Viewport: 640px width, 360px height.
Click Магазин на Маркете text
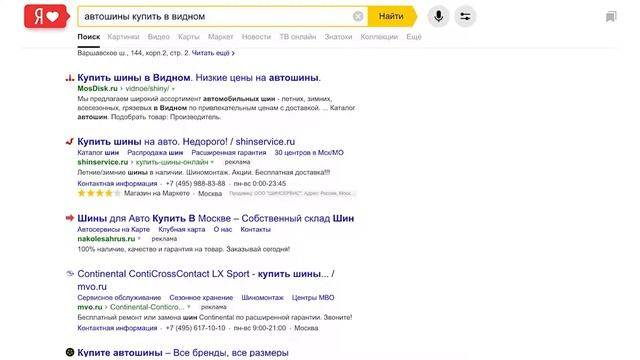(157, 193)
